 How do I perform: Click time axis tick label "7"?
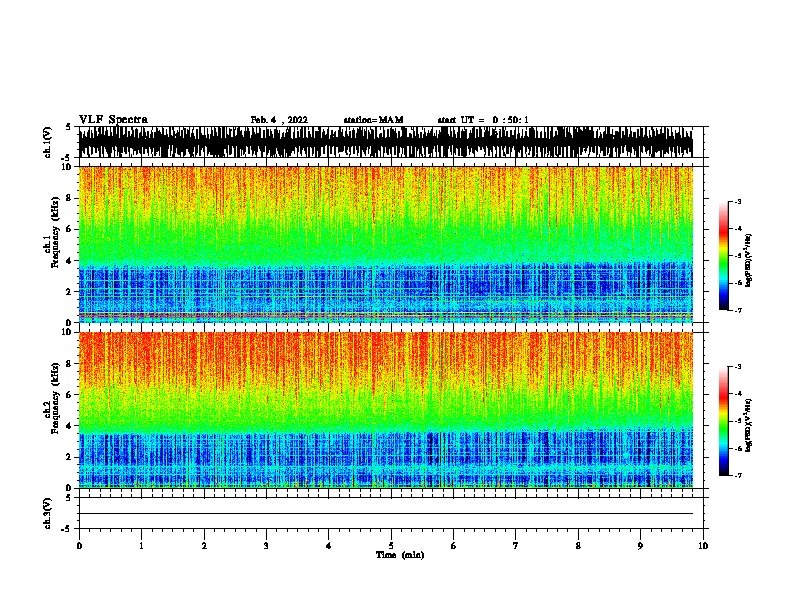tap(516, 545)
